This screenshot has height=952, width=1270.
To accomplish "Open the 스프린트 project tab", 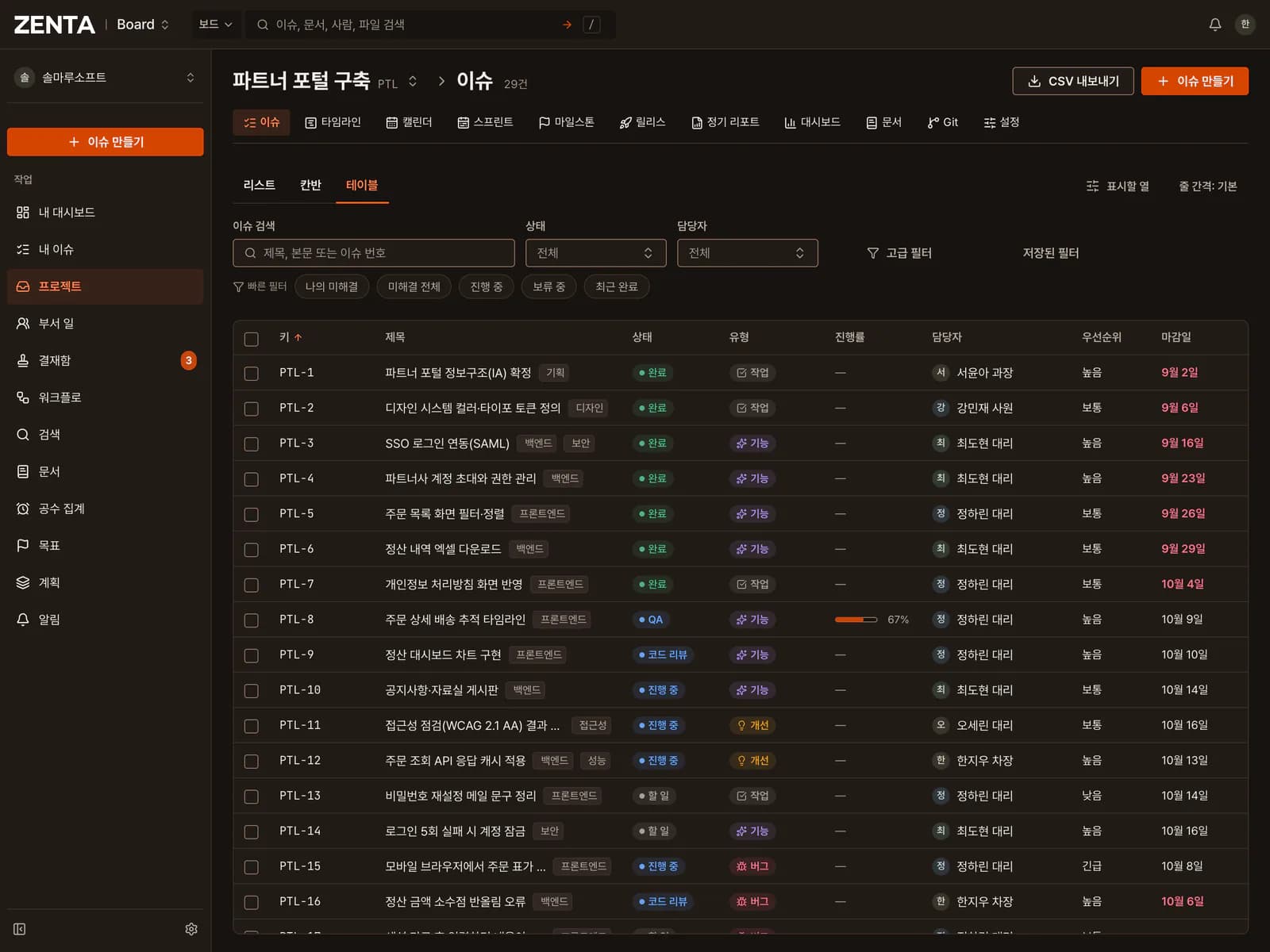I will coord(485,122).
